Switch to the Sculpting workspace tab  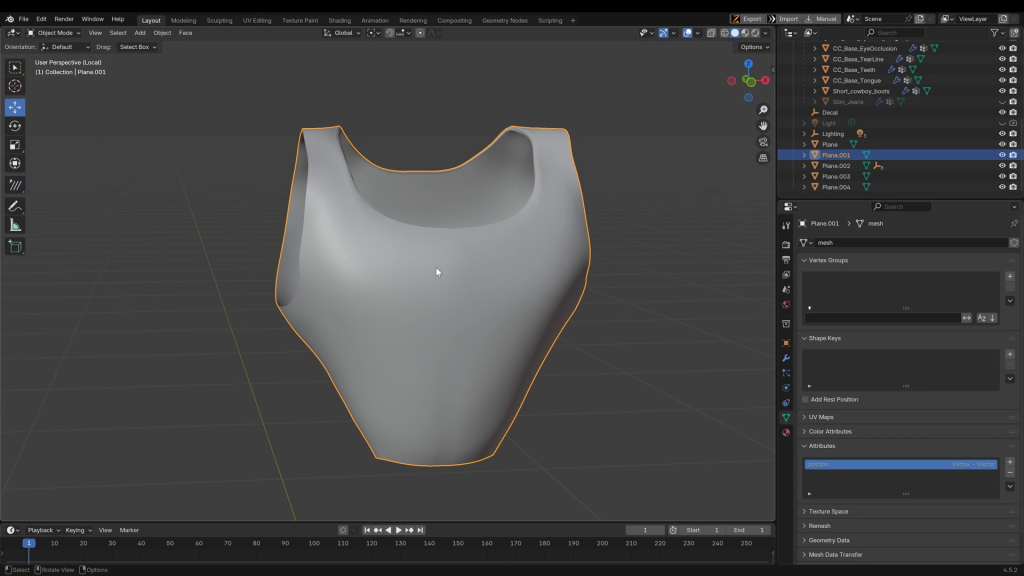click(x=219, y=20)
